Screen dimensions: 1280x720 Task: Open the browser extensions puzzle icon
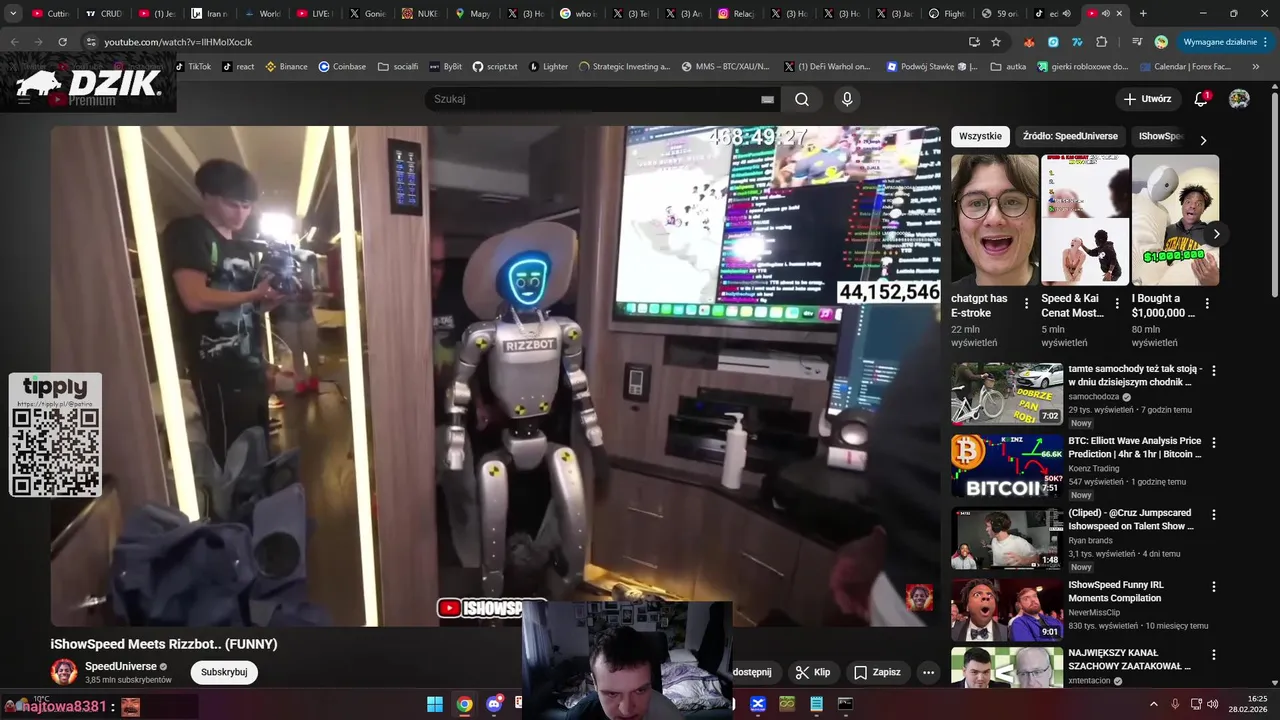click(x=1102, y=42)
